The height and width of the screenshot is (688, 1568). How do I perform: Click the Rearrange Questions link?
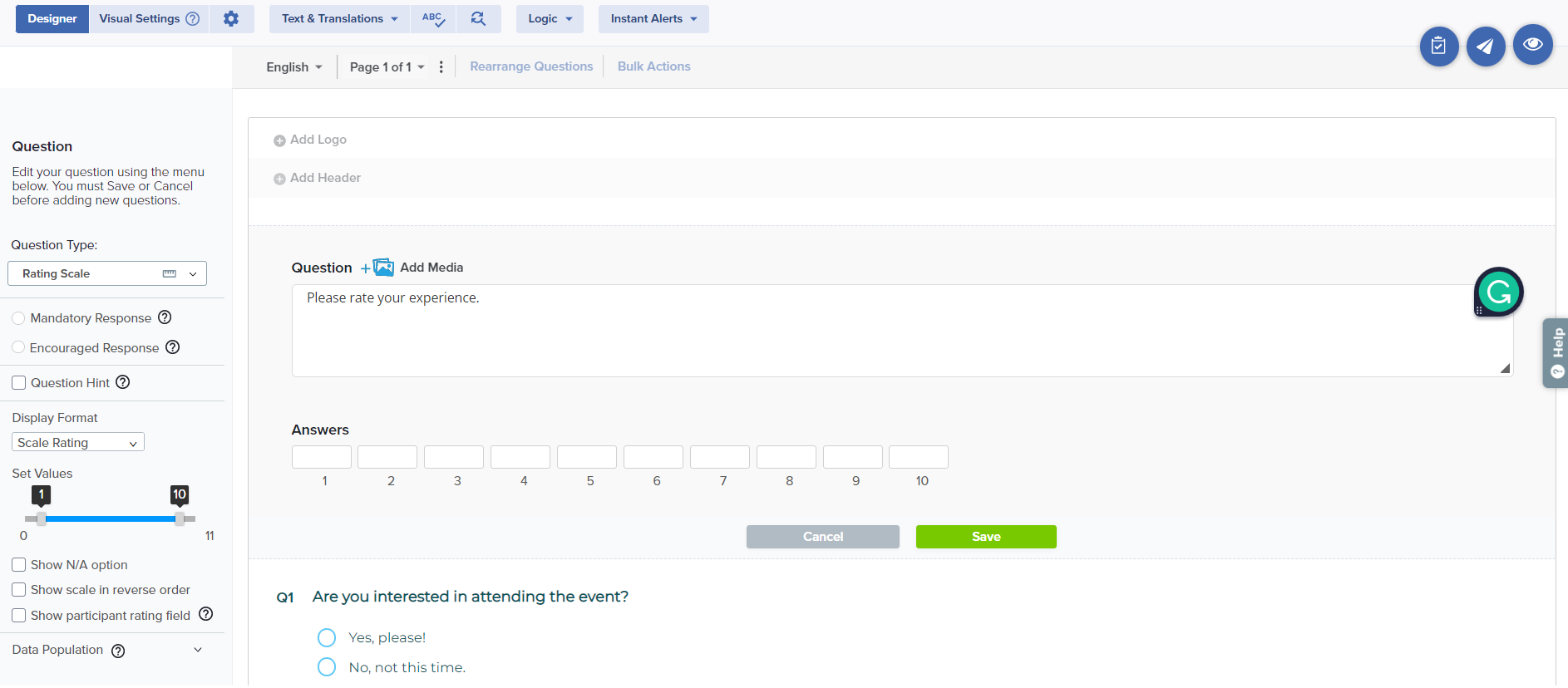click(x=531, y=66)
